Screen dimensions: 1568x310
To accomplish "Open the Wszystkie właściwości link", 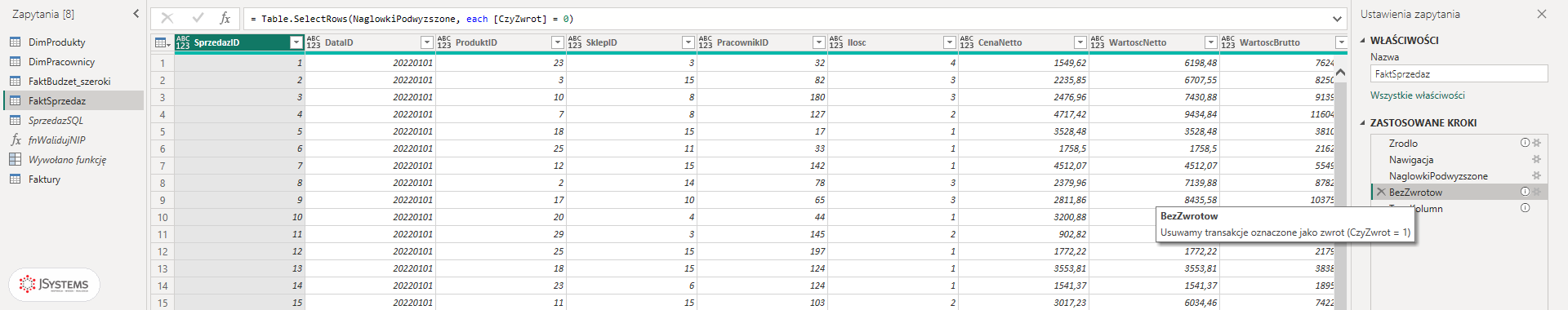I will click(x=1418, y=95).
